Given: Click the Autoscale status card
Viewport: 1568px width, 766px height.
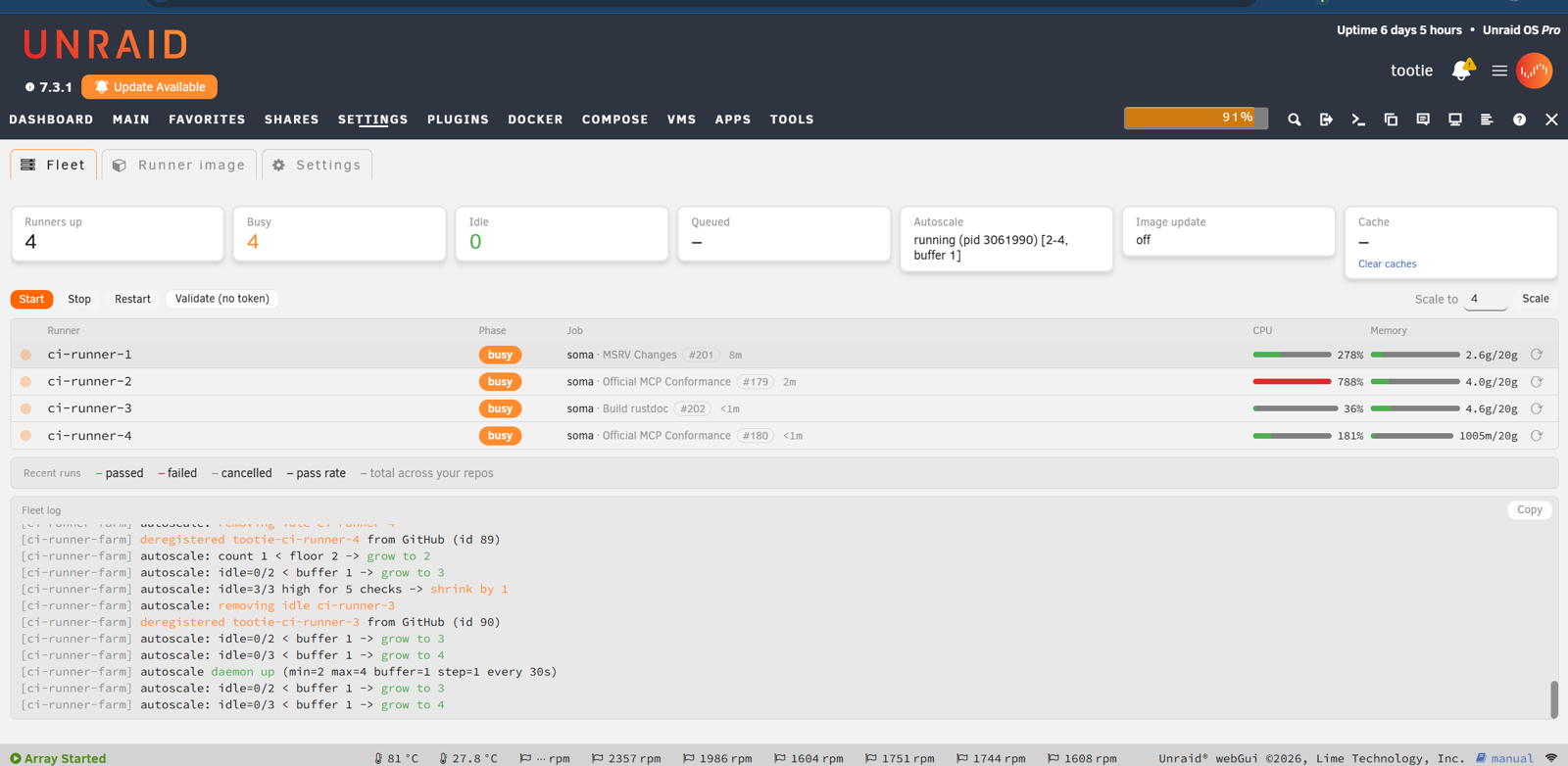Looking at the screenshot, I should point(1006,239).
